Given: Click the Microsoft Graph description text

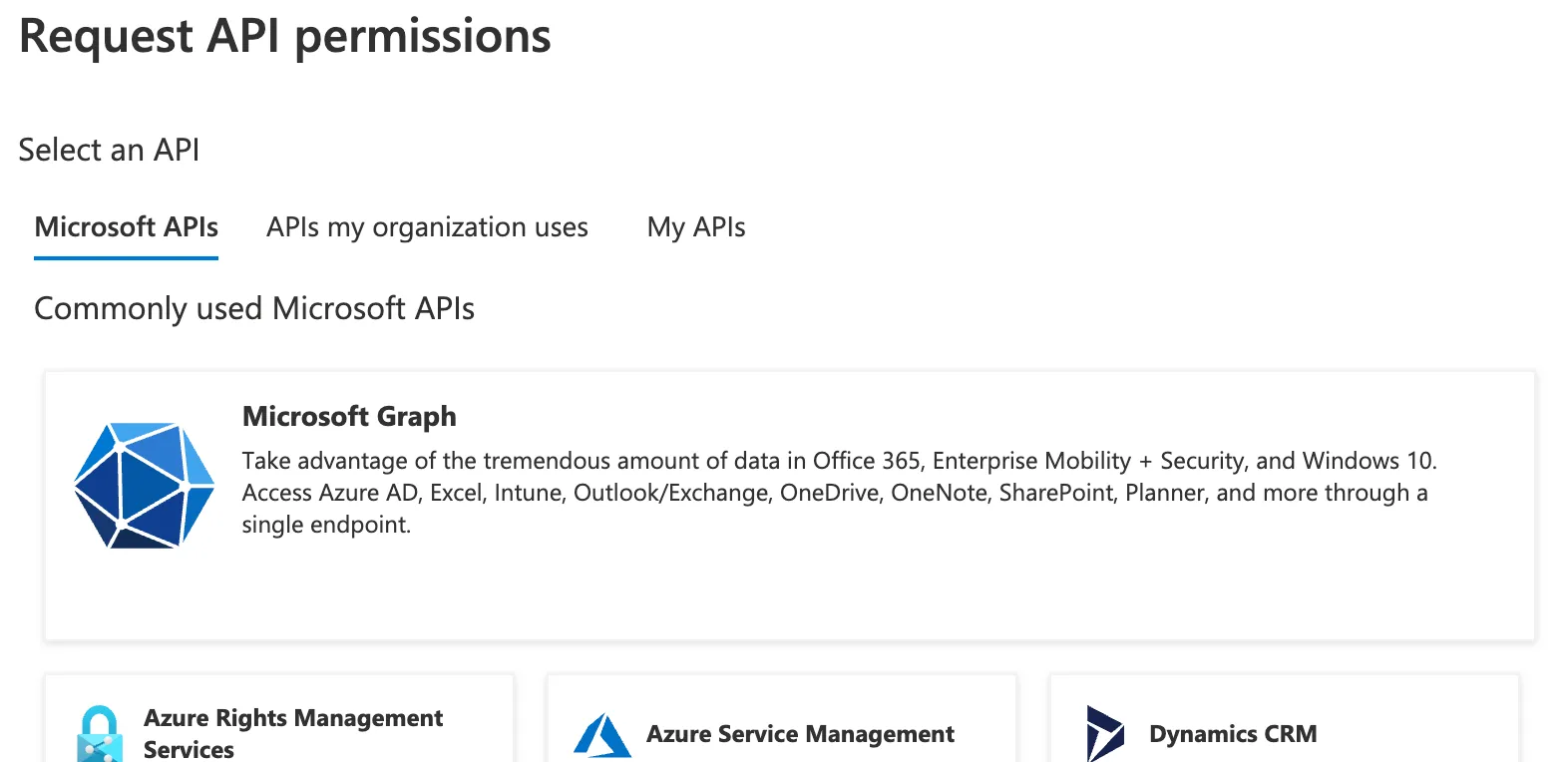Looking at the screenshot, I should point(839,493).
